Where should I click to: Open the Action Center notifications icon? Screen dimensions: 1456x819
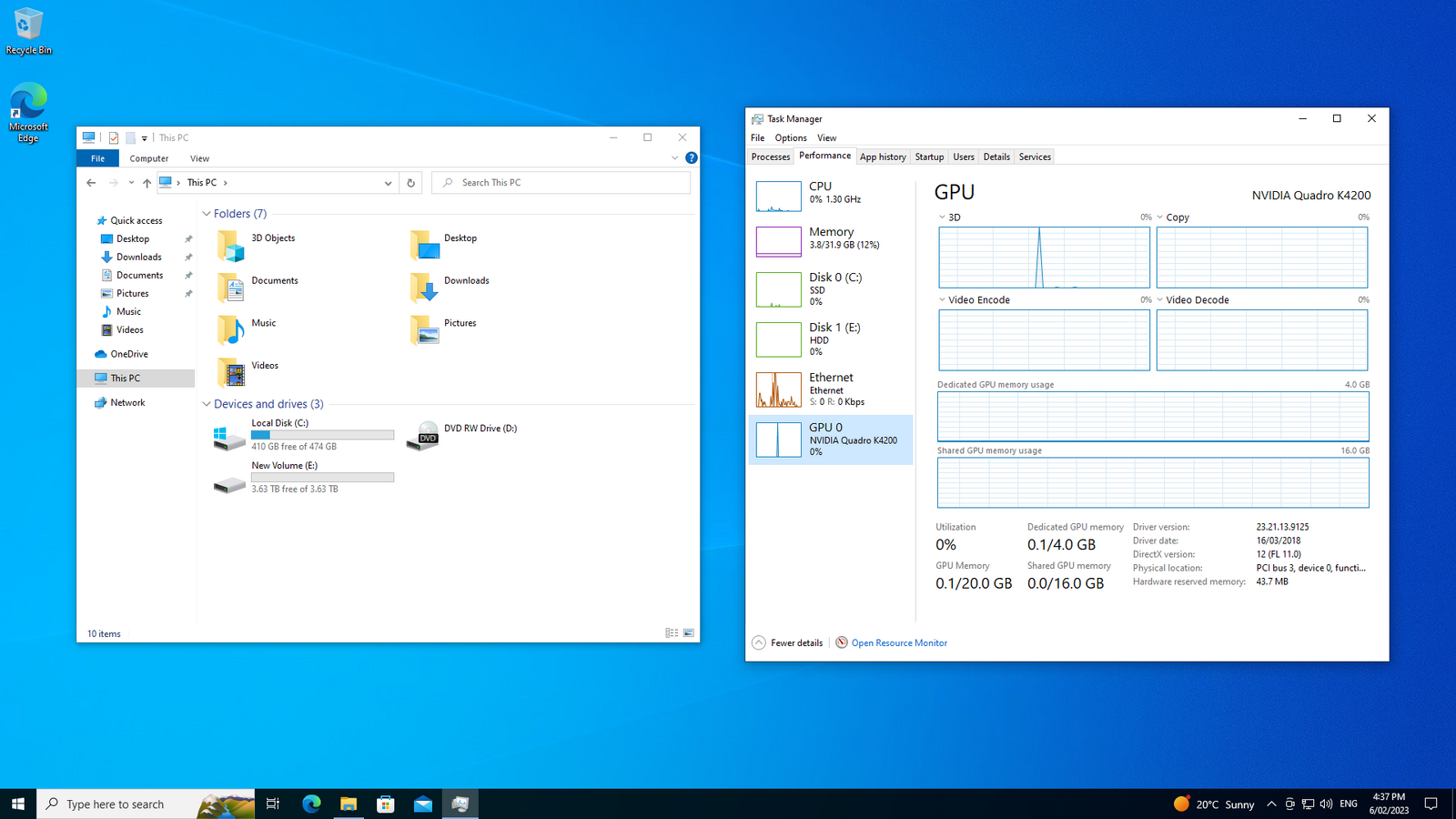click(x=1431, y=804)
